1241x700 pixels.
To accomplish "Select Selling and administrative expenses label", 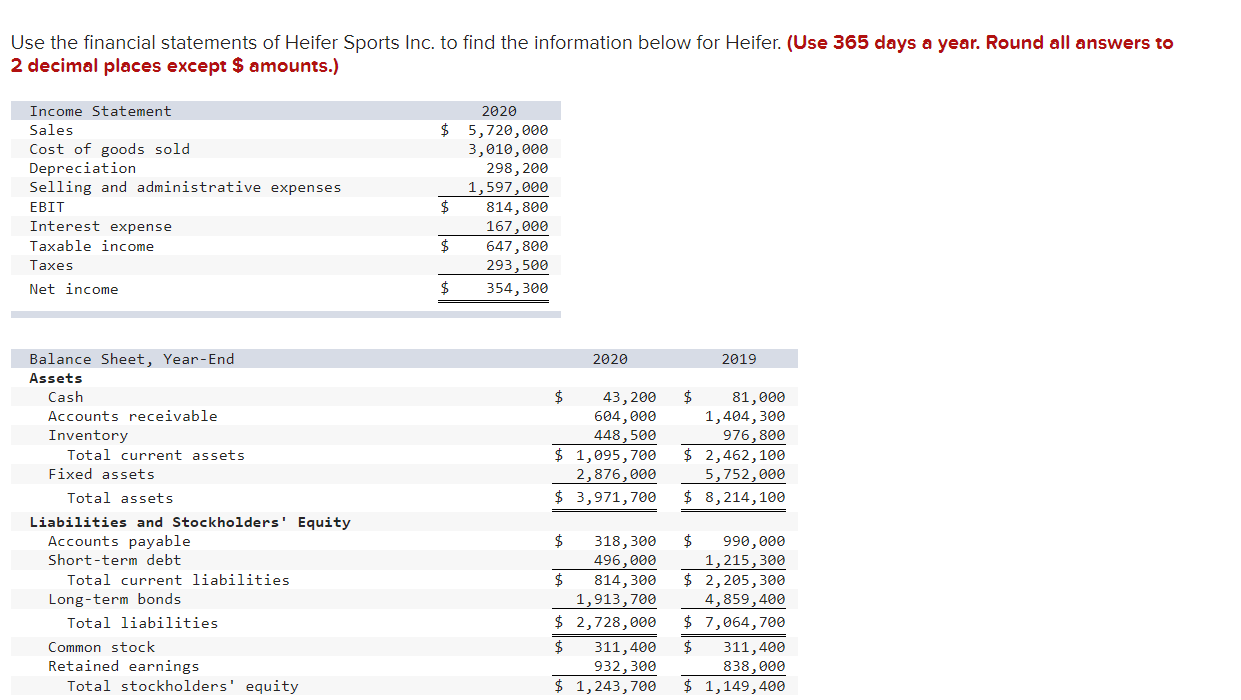I will (x=185, y=187).
